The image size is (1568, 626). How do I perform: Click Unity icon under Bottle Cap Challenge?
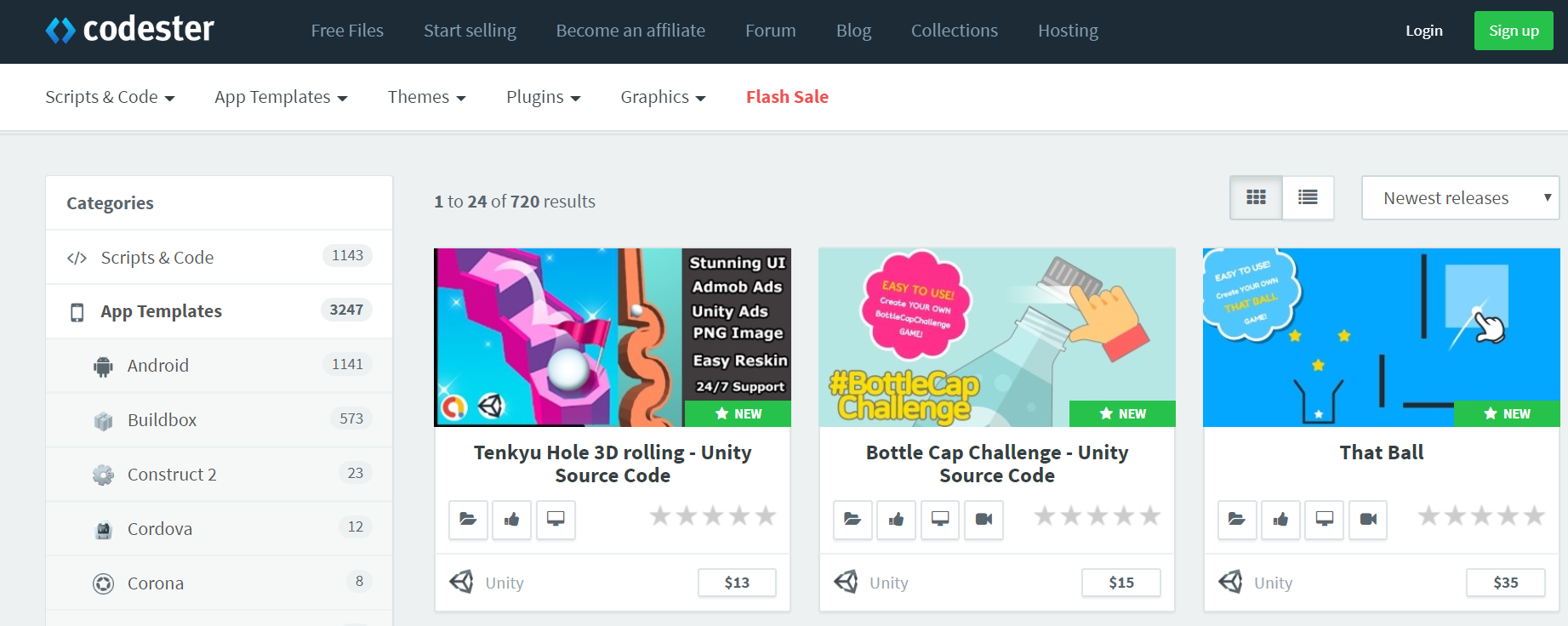click(847, 582)
